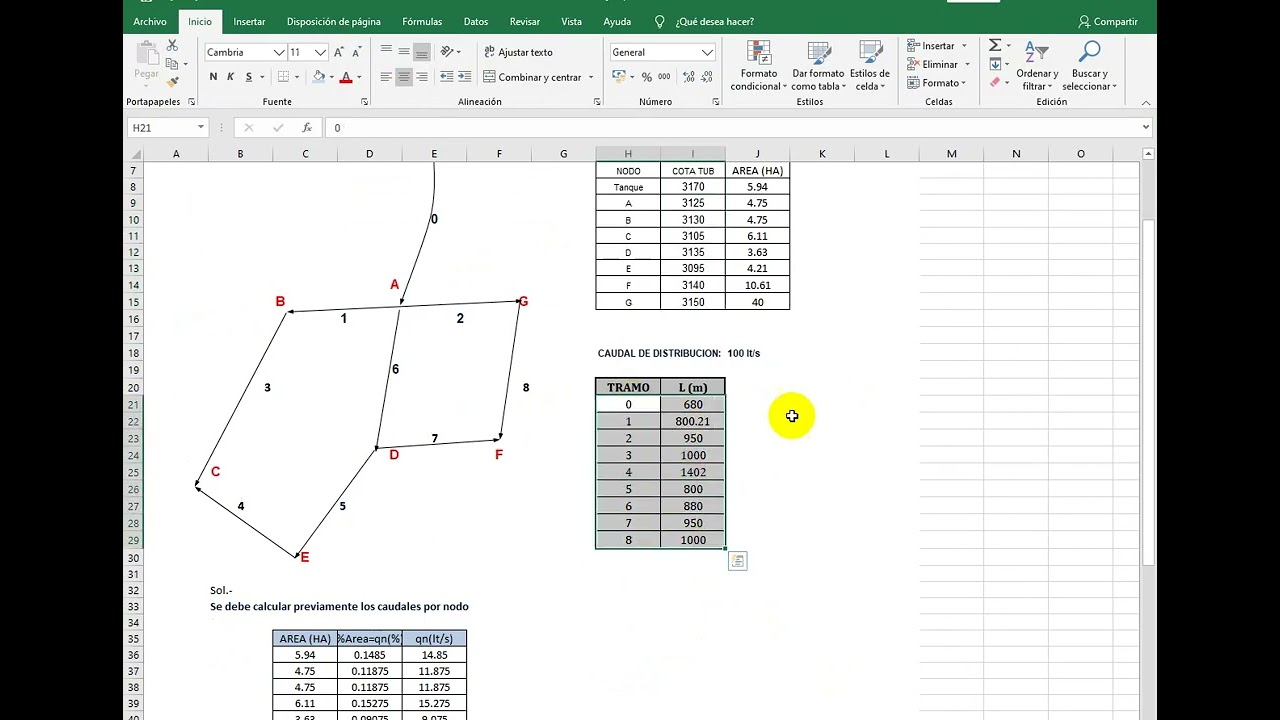Click the Eliminar cells button
This screenshot has width=1280, height=720.
click(938, 64)
